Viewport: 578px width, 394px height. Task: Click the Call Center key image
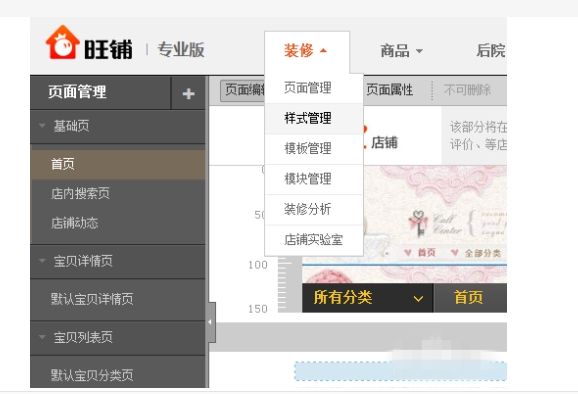pos(418,223)
